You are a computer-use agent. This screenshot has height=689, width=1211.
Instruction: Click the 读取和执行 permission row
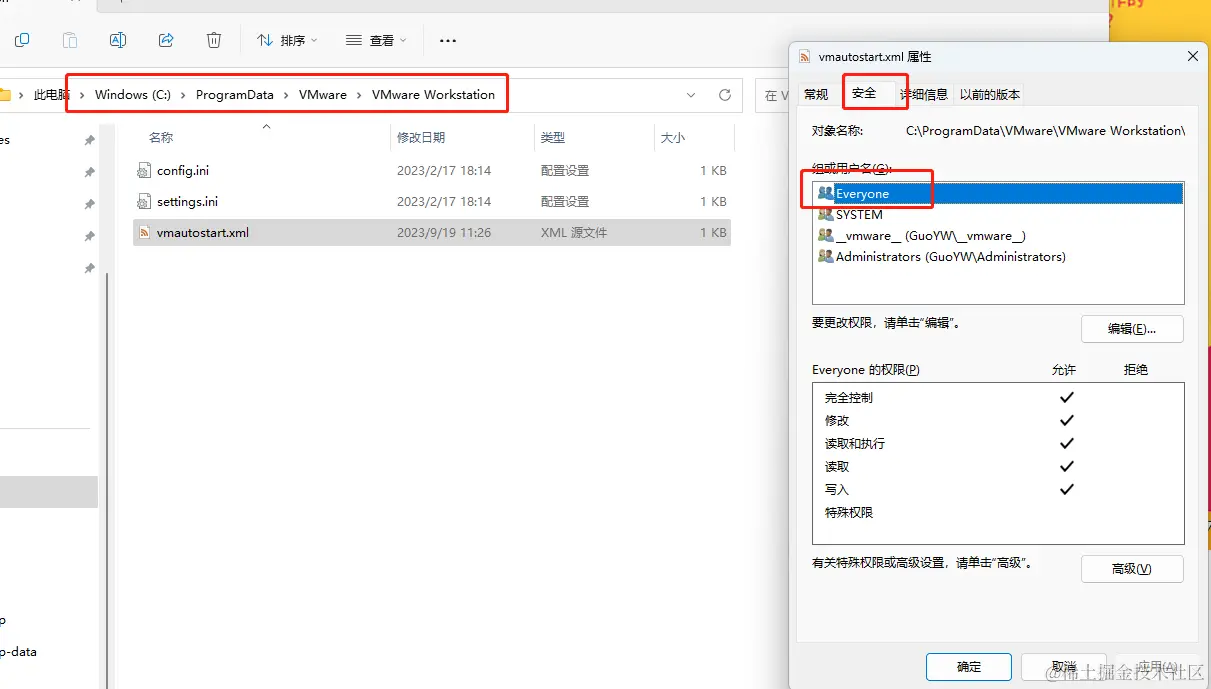998,443
